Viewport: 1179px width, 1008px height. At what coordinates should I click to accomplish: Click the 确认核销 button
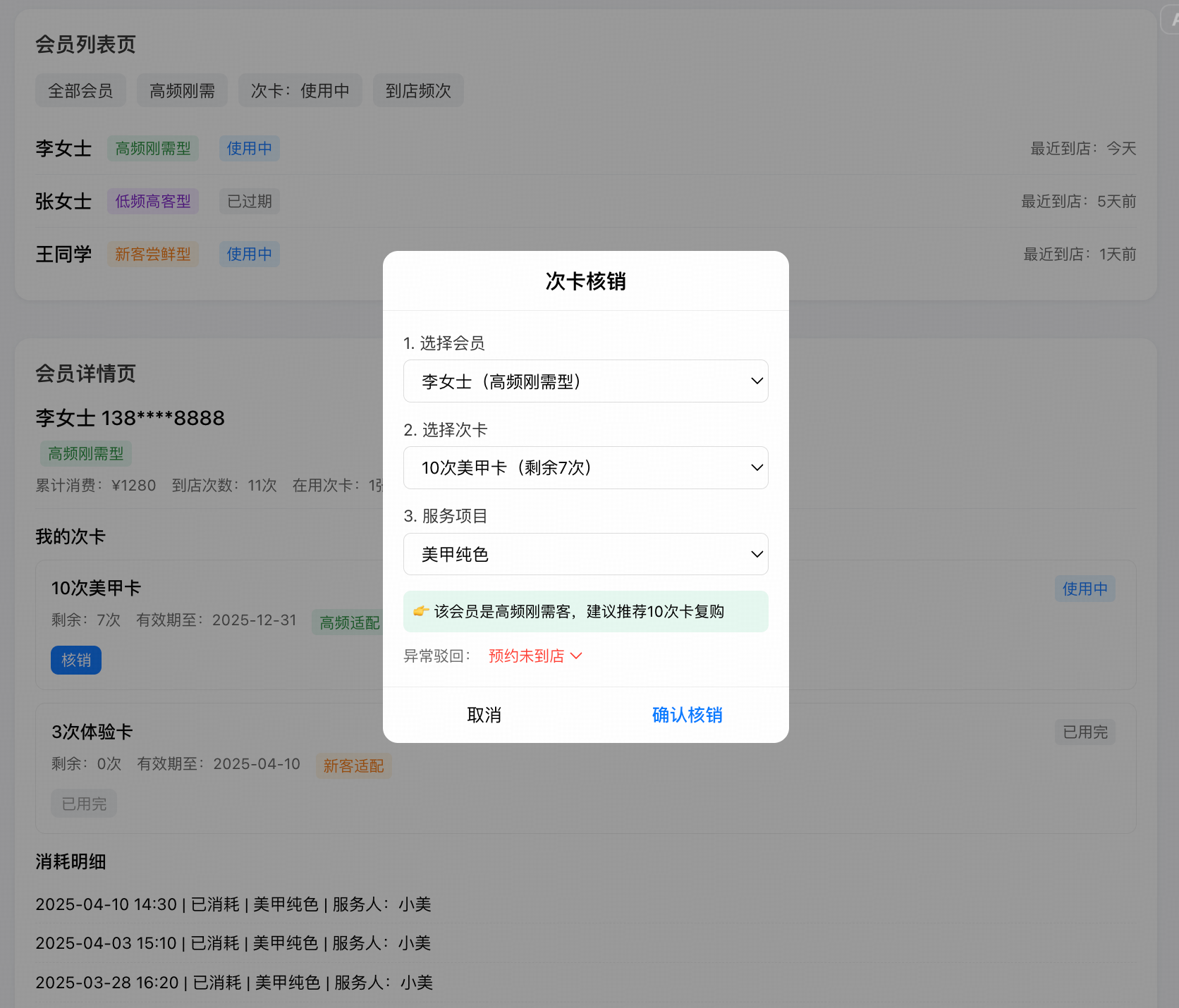point(687,715)
